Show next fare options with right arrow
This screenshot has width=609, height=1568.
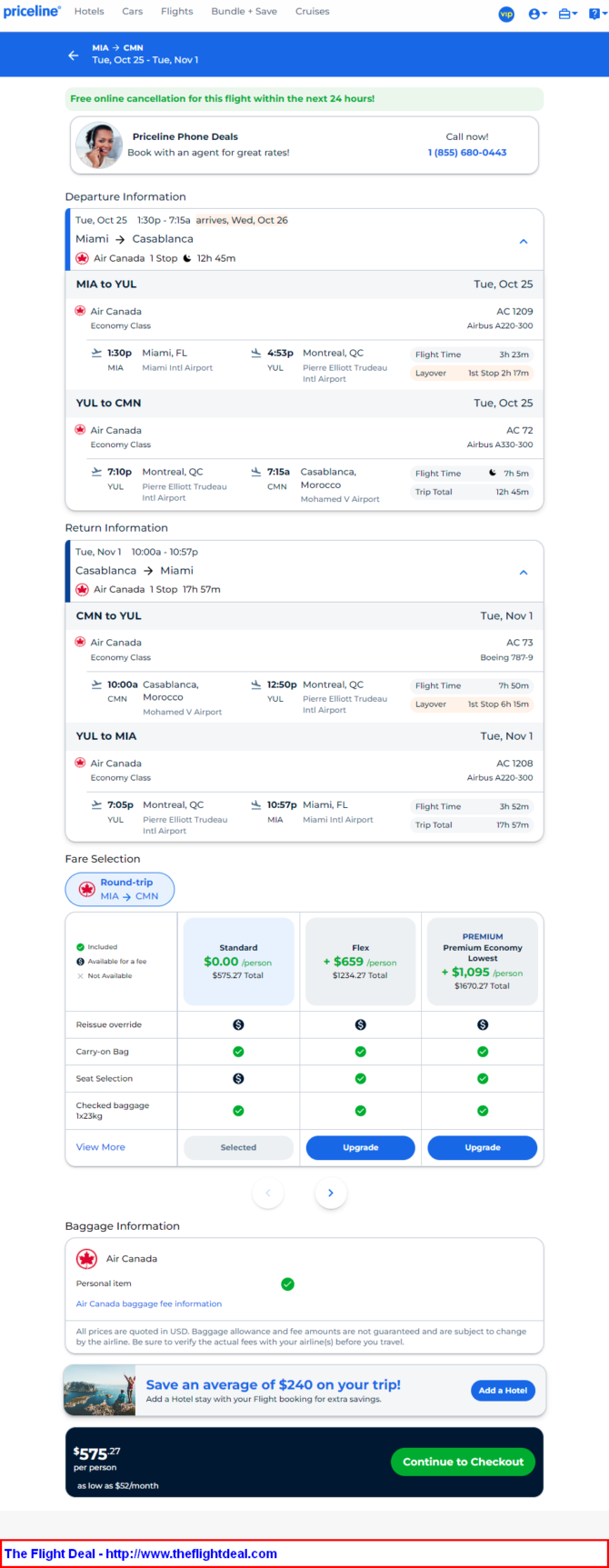[331, 1193]
